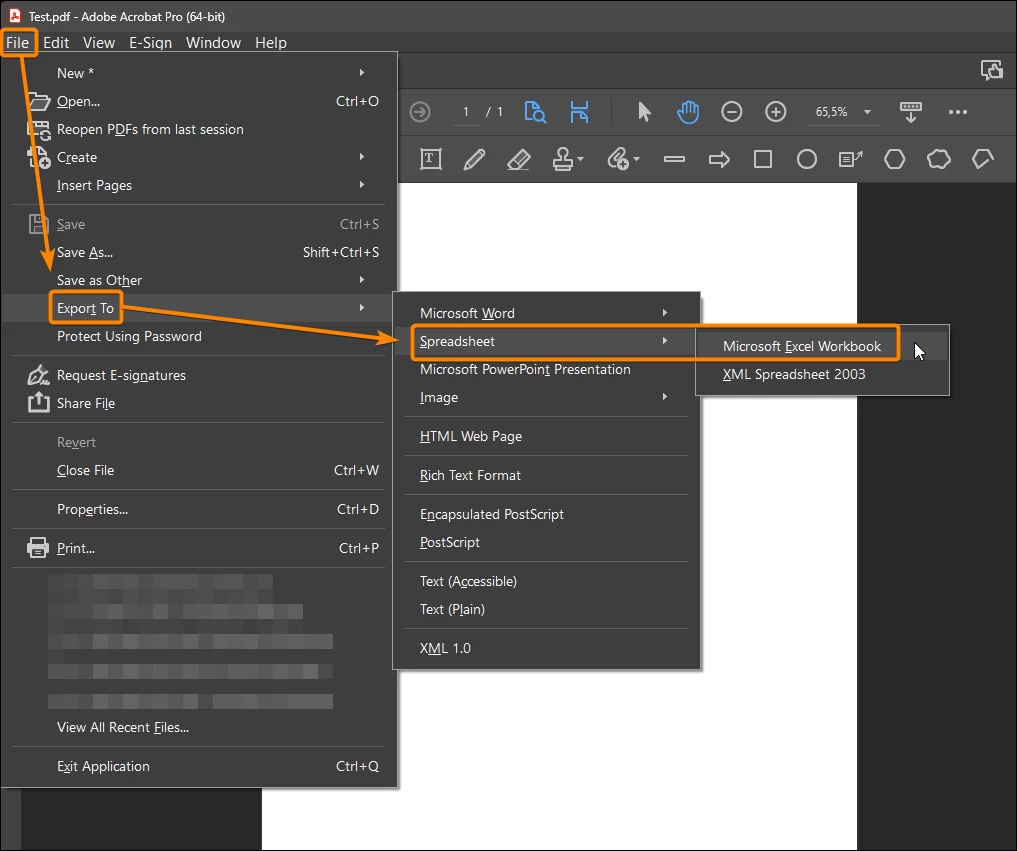
Task: Activate the hand pan tool
Action: 688,112
